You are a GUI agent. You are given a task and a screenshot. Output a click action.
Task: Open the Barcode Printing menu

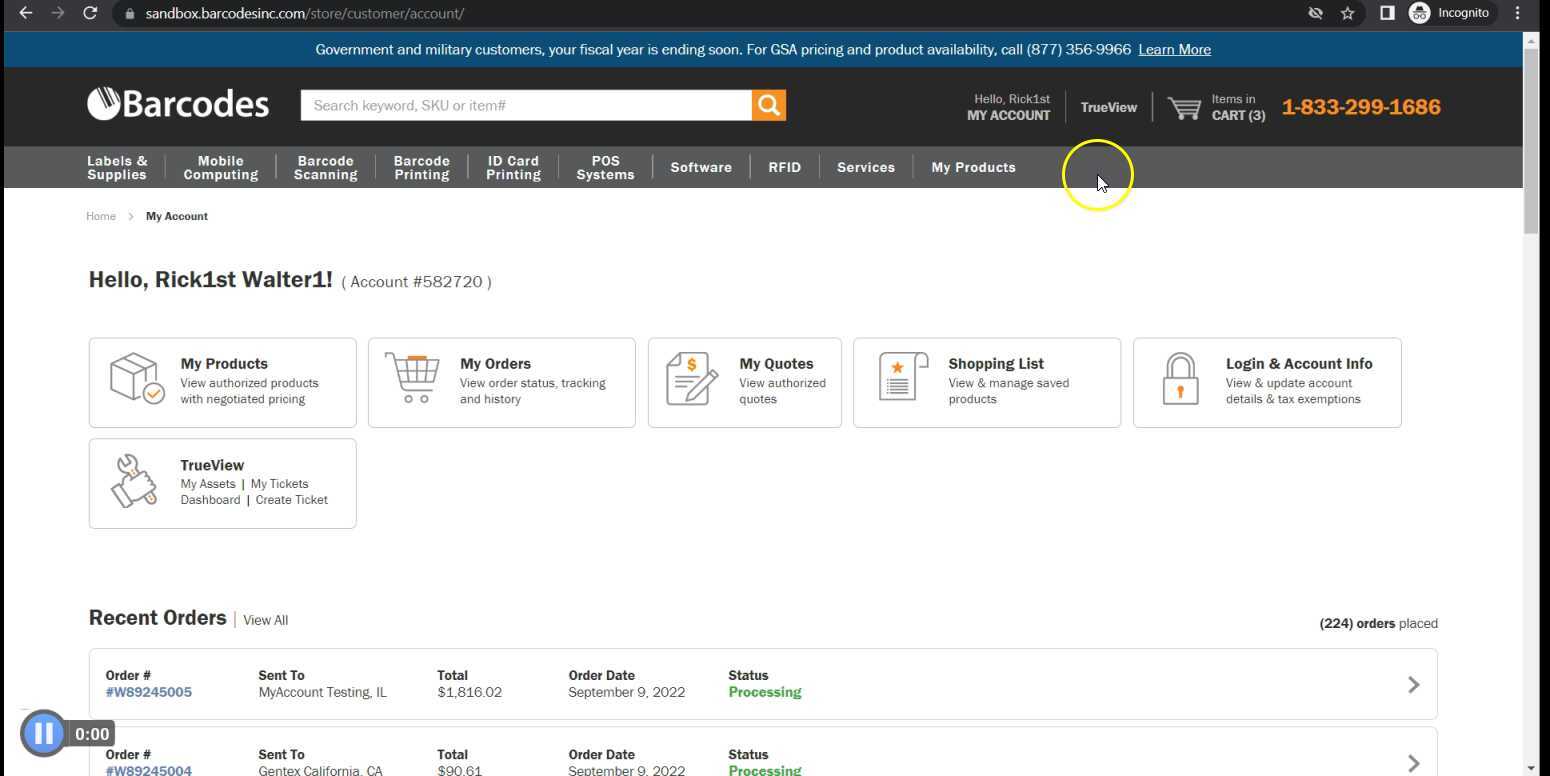point(421,167)
